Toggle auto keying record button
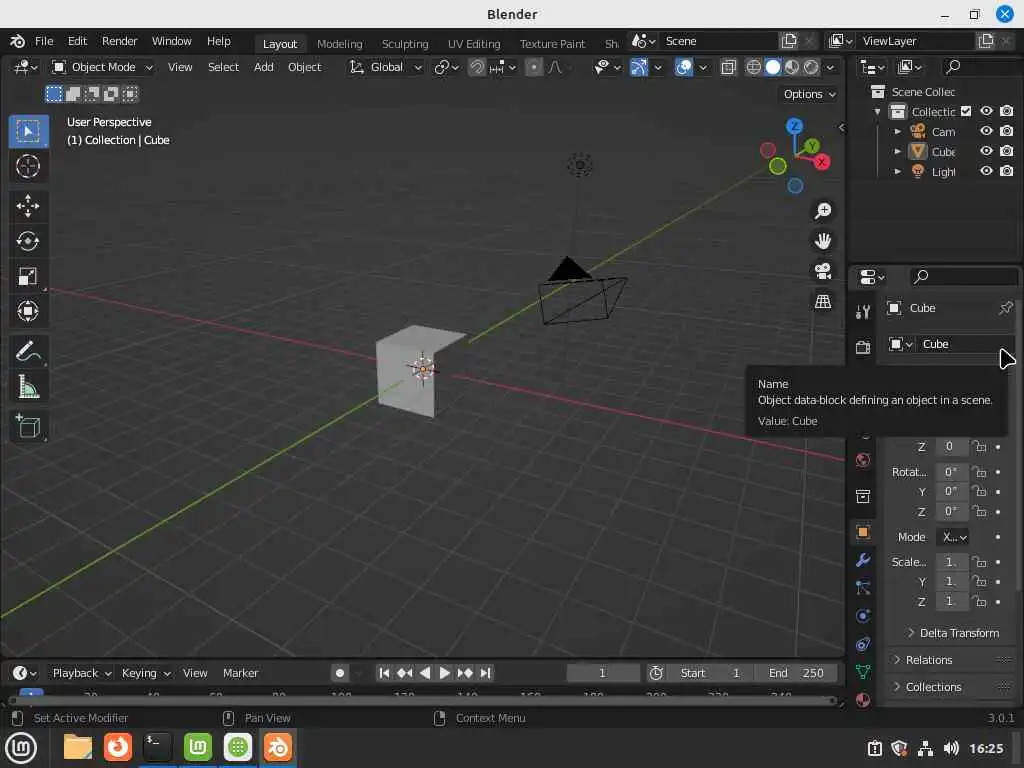Image resolution: width=1024 pixels, height=768 pixels. [x=340, y=673]
